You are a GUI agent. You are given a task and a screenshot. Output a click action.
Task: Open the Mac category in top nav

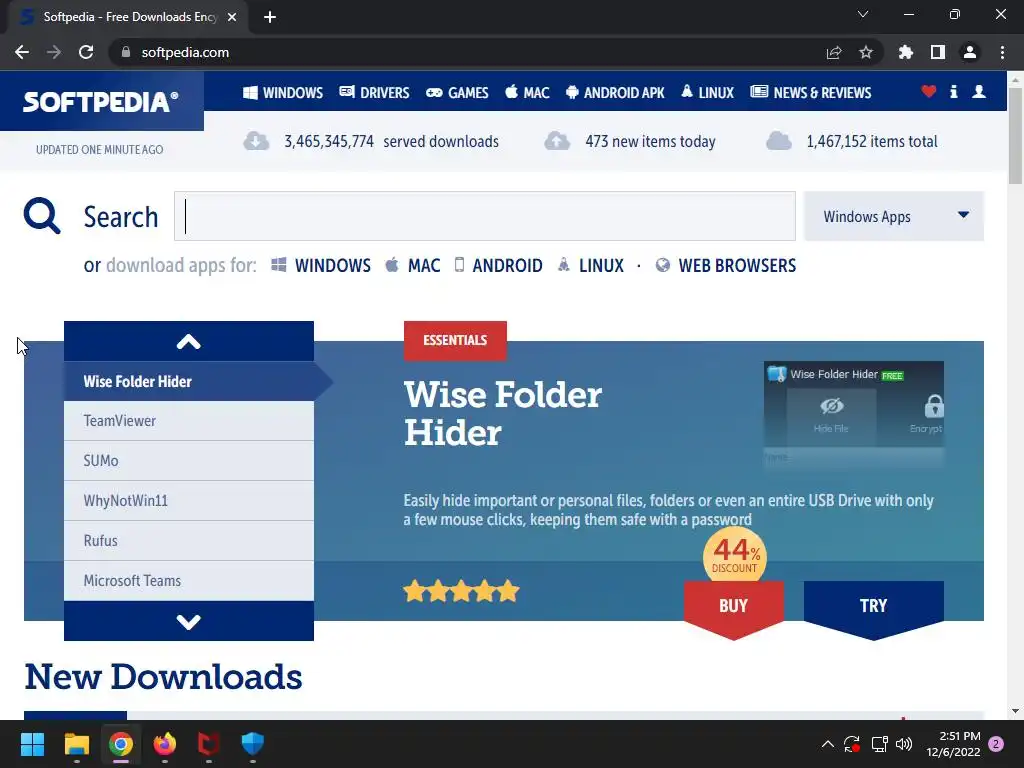click(528, 93)
